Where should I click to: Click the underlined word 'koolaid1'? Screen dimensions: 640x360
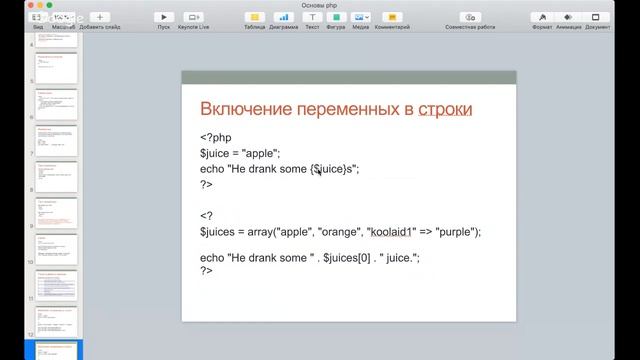click(x=391, y=232)
